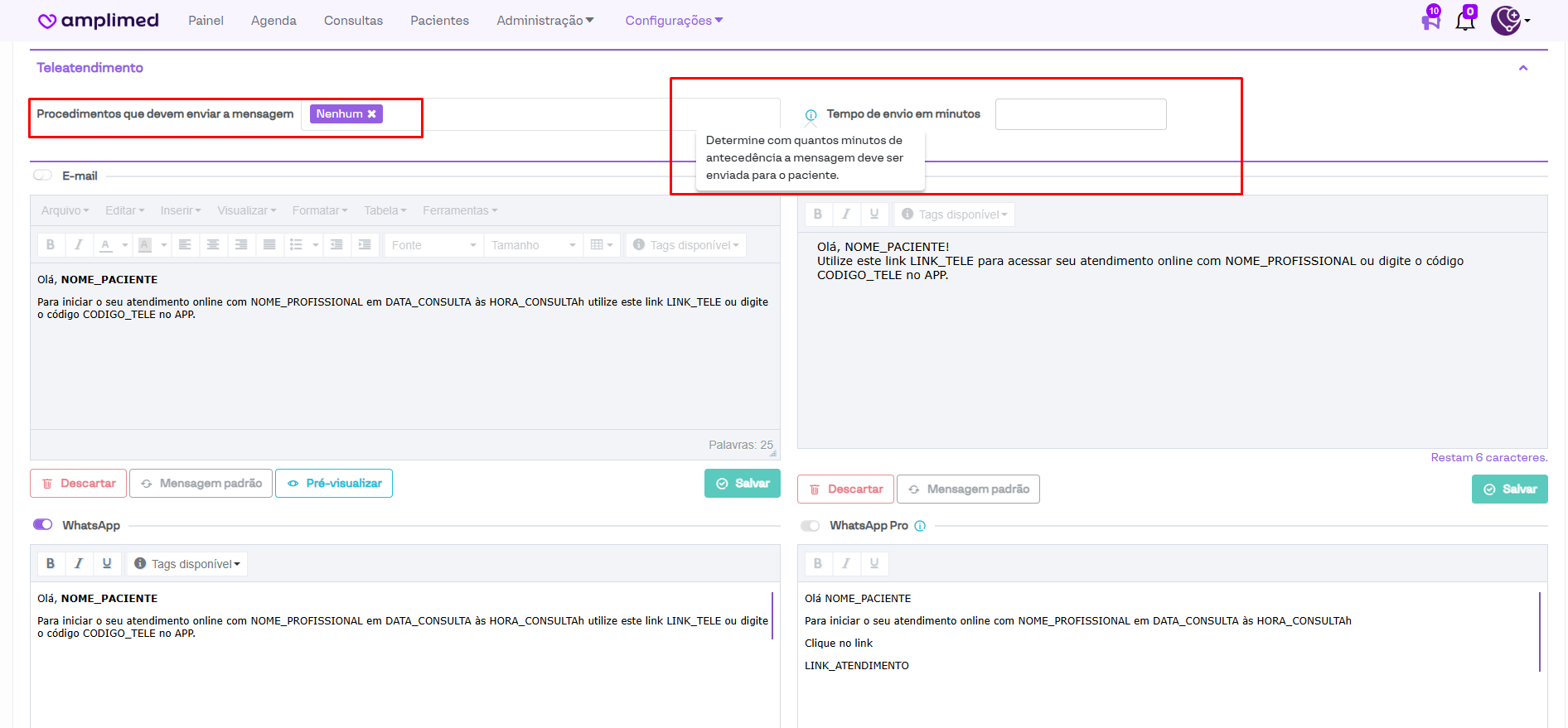The image size is (1568, 728).
Task: Disable the WhatsApp toggle
Action: (x=43, y=525)
